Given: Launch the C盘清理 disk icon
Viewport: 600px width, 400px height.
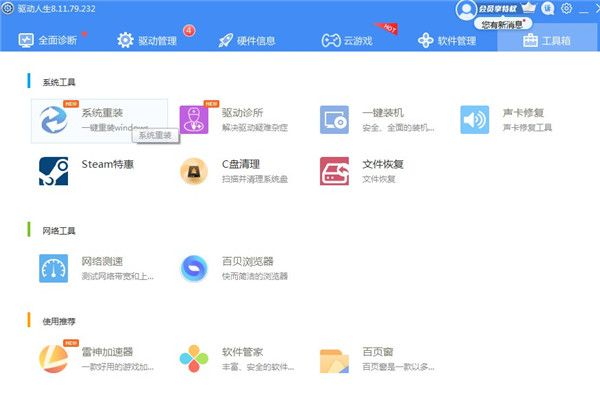Looking at the screenshot, I should point(194,171).
